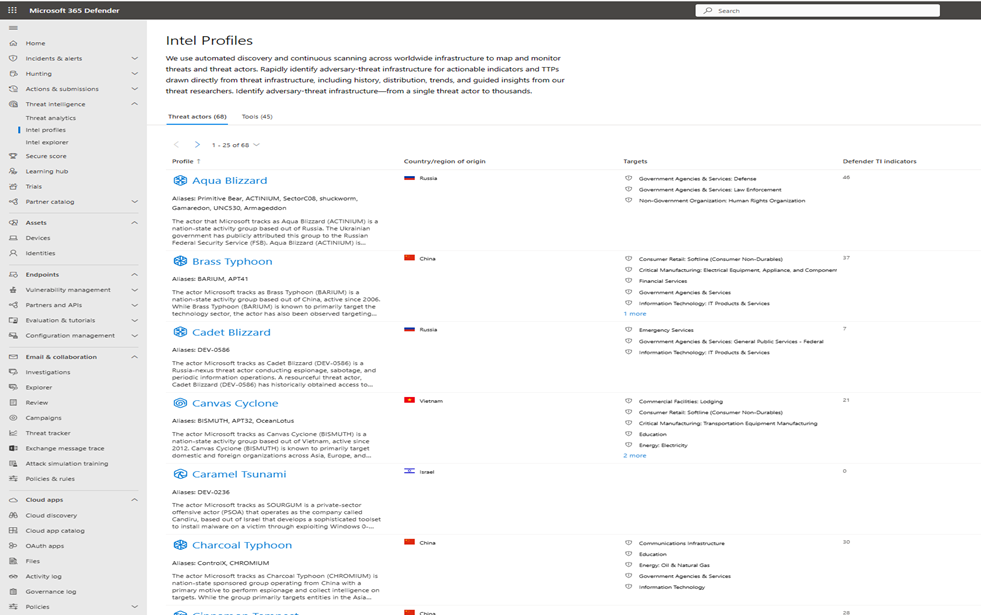Click the Country/region of origin column header
The image size is (981, 615).
pyautogui.click(x=445, y=161)
